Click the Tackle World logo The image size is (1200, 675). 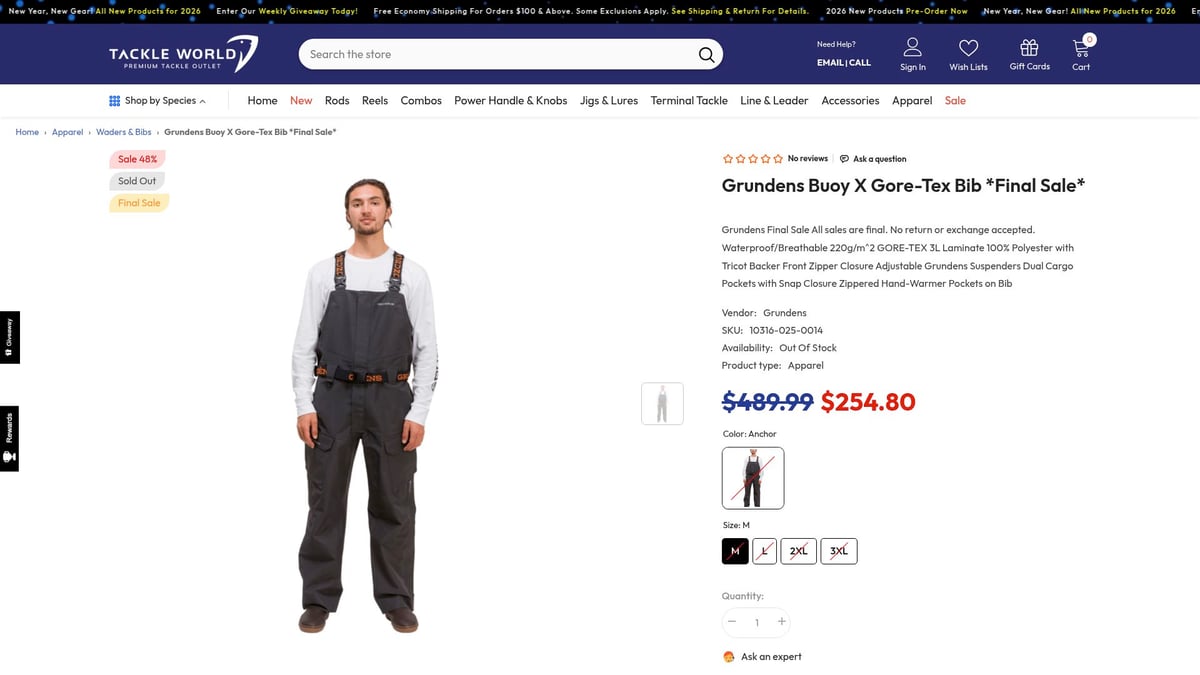click(183, 54)
